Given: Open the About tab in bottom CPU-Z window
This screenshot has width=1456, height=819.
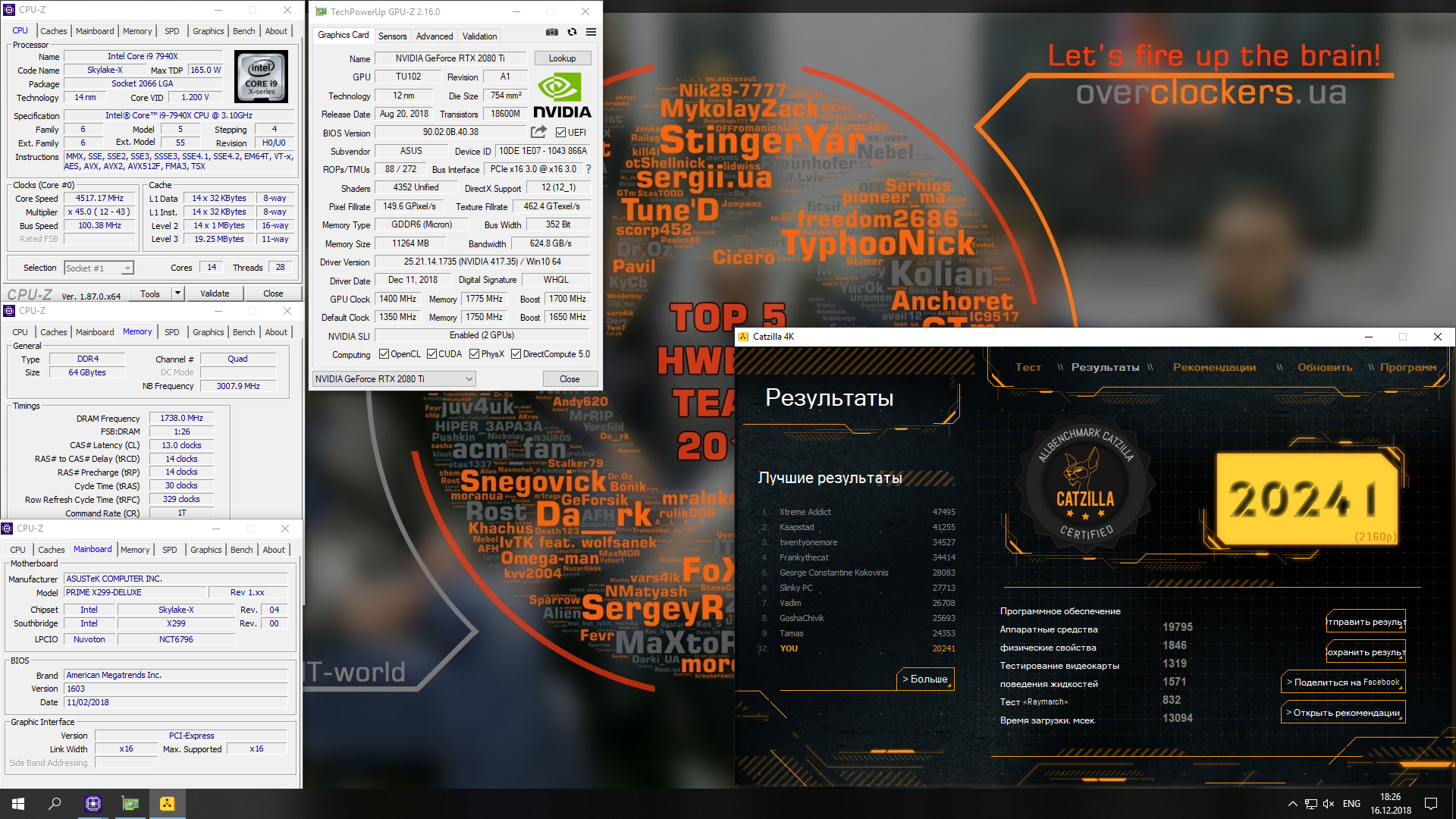Looking at the screenshot, I should coord(274,550).
